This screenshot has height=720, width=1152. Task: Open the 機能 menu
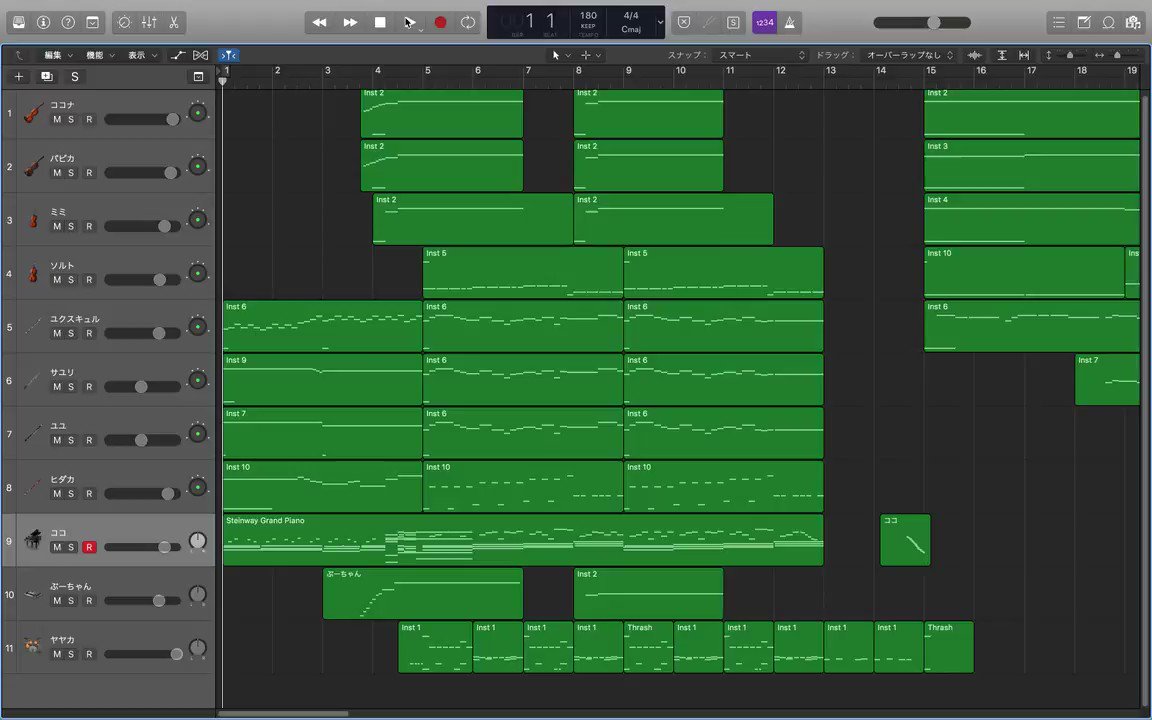click(100, 55)
